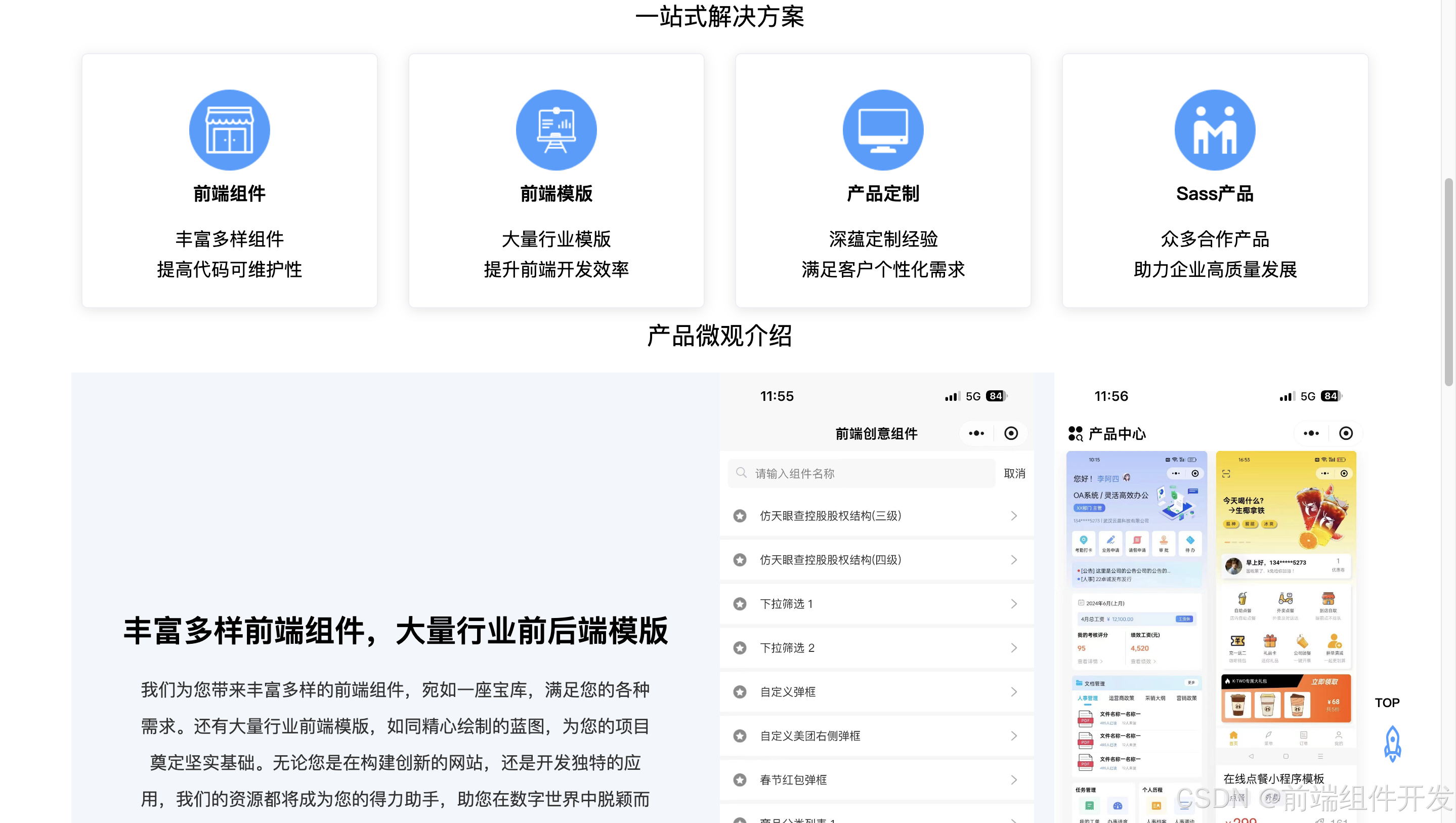The image size is (1456, 823).
Task: Select the 仿天眼查控股股权结构(四级) list item
Action: coord(830,560)
